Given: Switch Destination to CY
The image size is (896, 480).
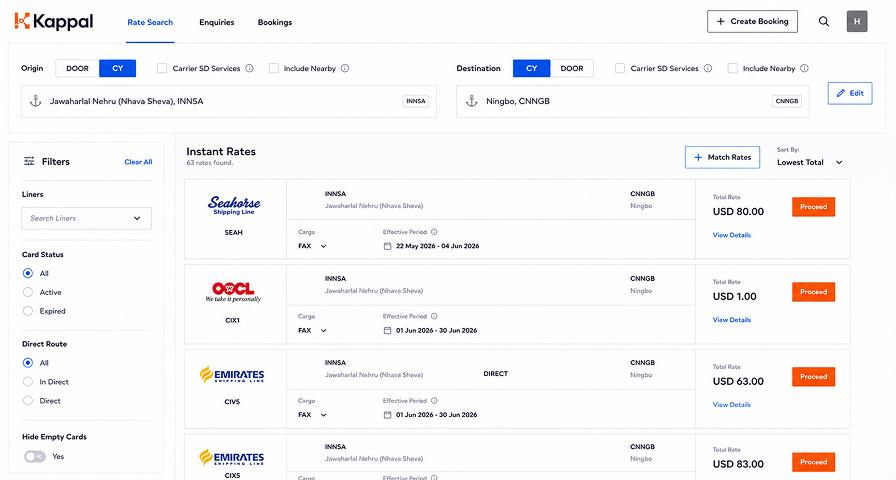Looking at the screenshot, I should tap(531, 68).
